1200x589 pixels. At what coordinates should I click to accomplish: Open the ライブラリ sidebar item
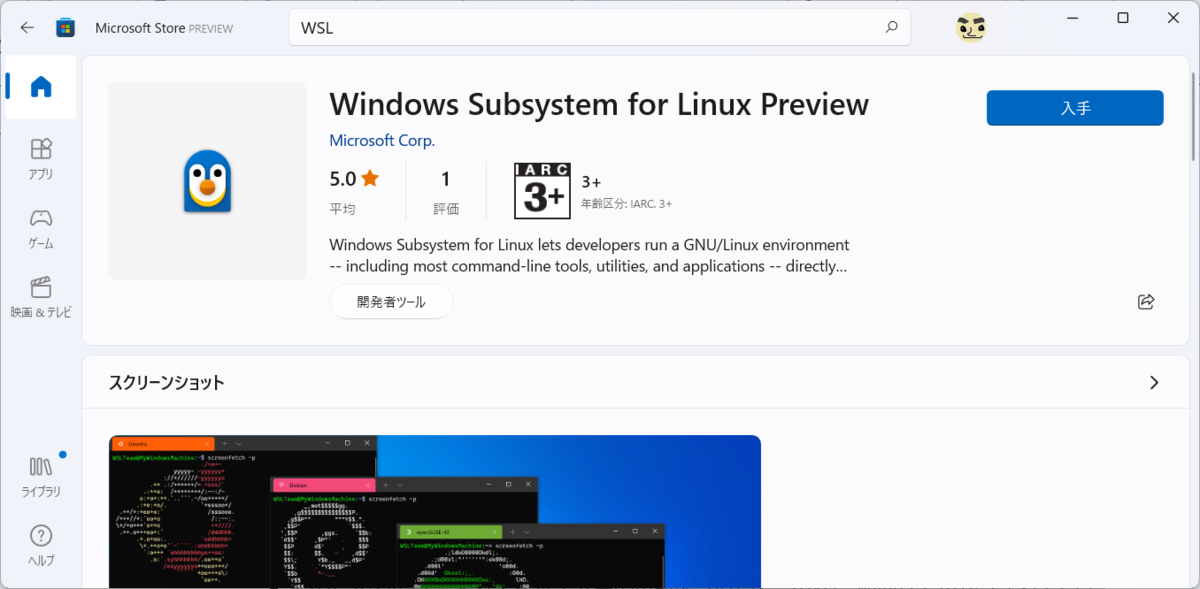click(41, 477)
